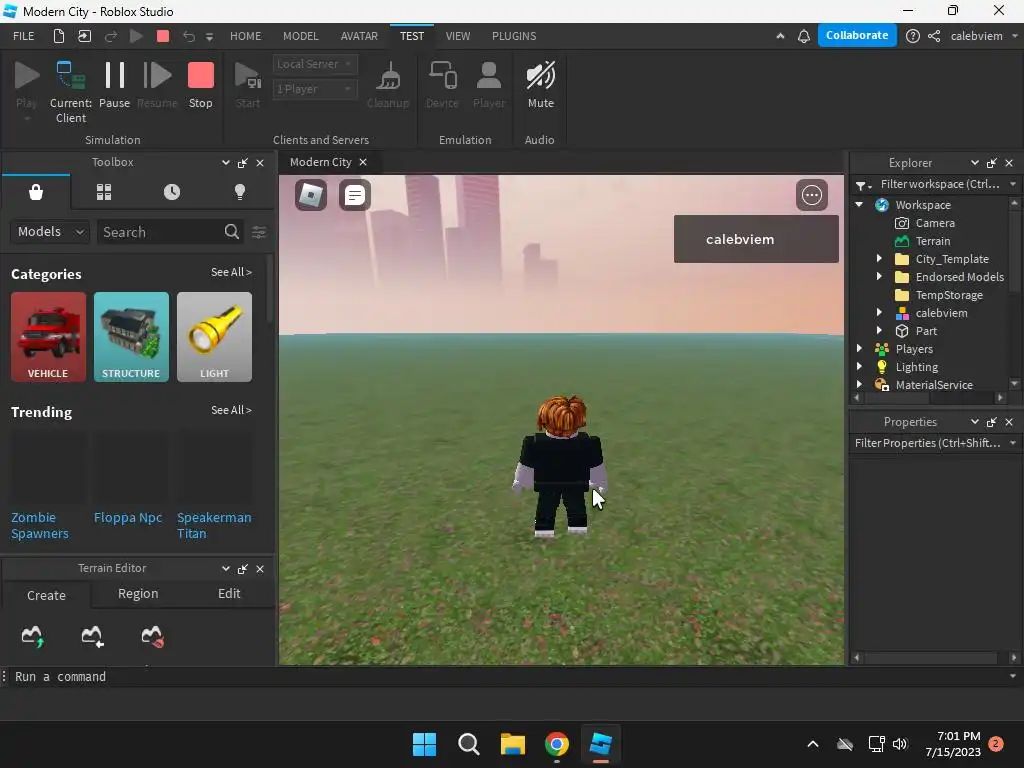1024x768 pixels.
Task: Expand the calebviem model node
Action: (879, 313)
